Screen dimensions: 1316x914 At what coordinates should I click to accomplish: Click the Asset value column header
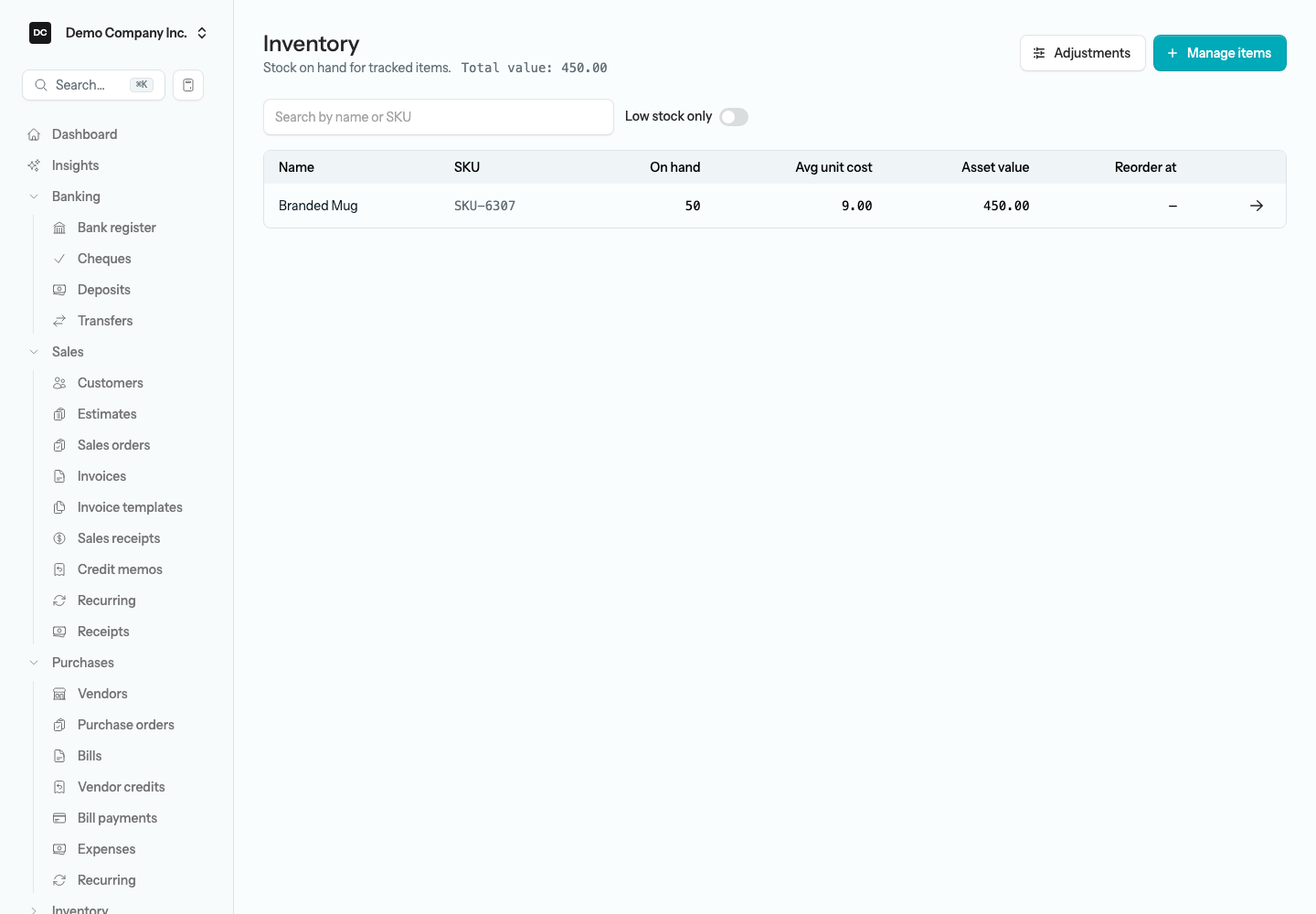[995, 167]
